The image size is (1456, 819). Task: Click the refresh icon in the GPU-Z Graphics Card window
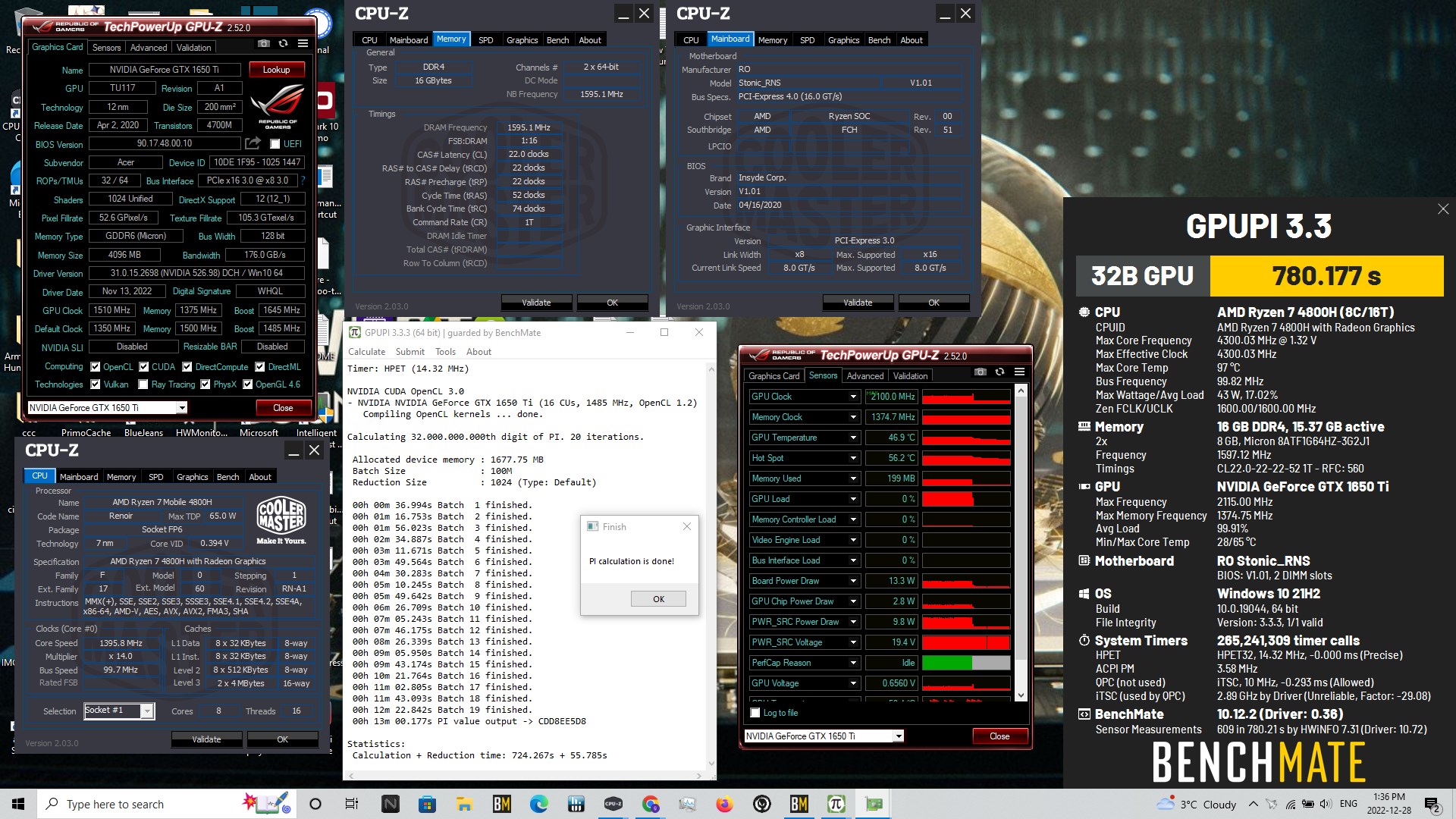283,44
